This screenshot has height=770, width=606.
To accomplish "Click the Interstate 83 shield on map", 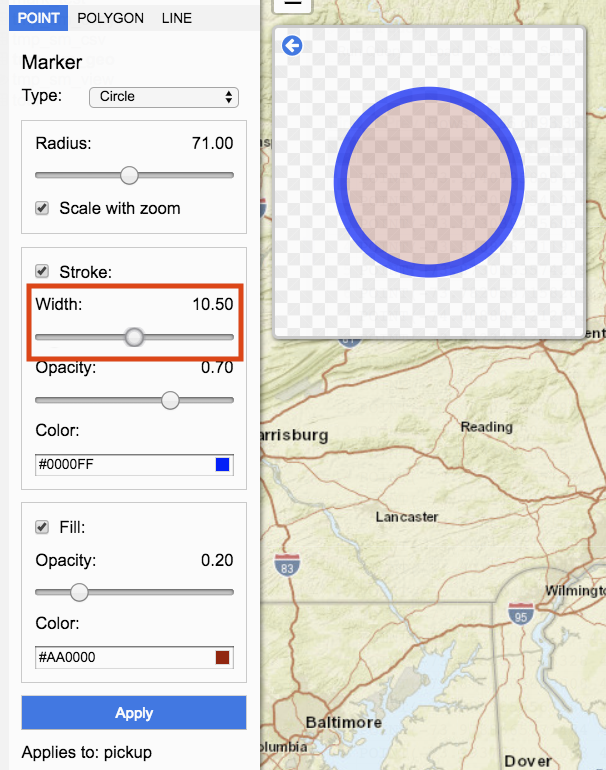I will point(287,566).
